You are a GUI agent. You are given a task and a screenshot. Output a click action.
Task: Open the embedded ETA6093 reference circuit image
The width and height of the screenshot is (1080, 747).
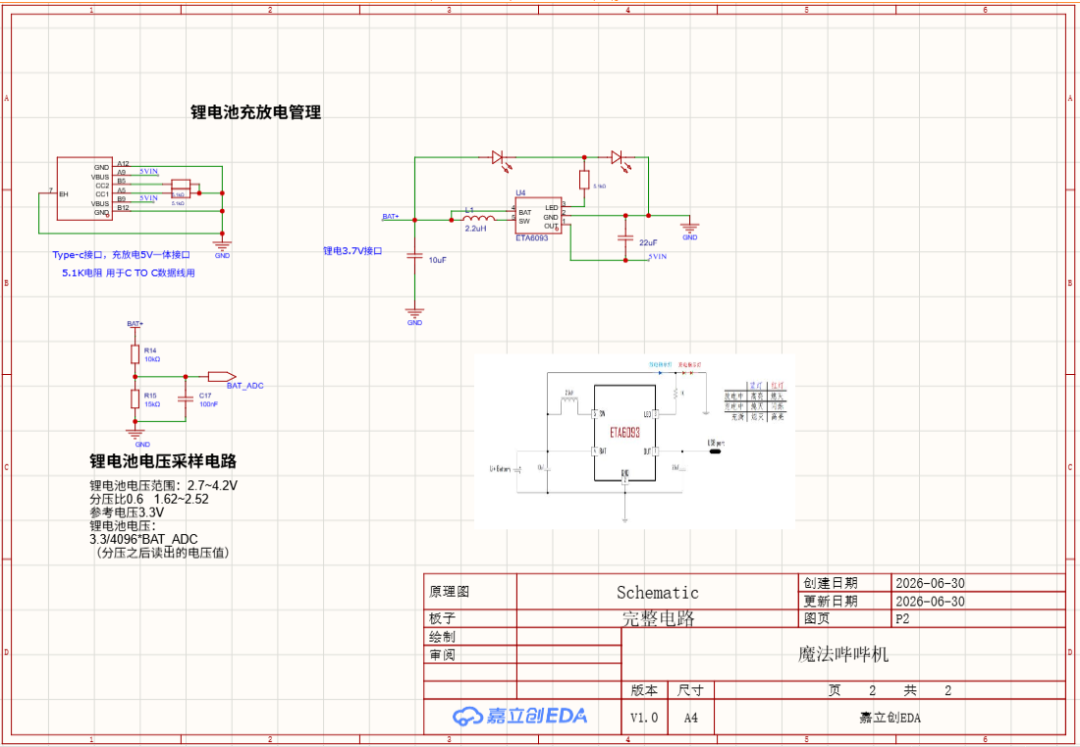click(634, 441)
